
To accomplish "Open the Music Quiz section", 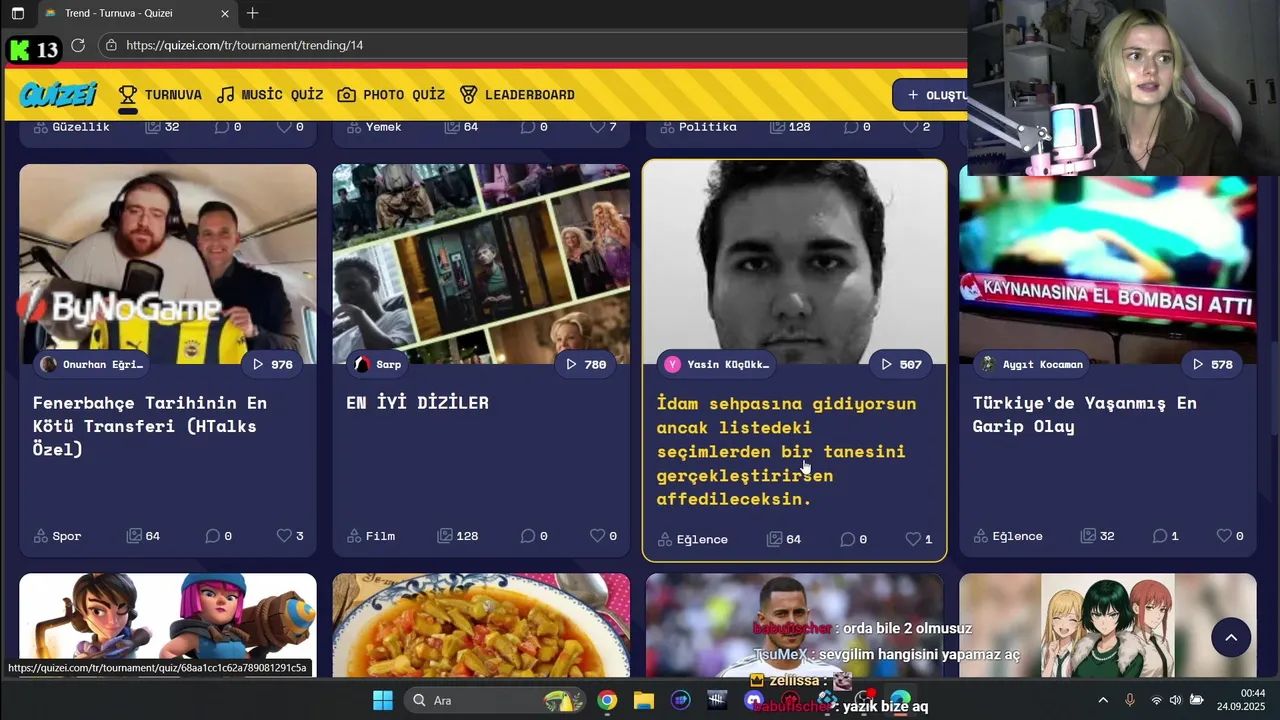I will [x=270, y=95].
